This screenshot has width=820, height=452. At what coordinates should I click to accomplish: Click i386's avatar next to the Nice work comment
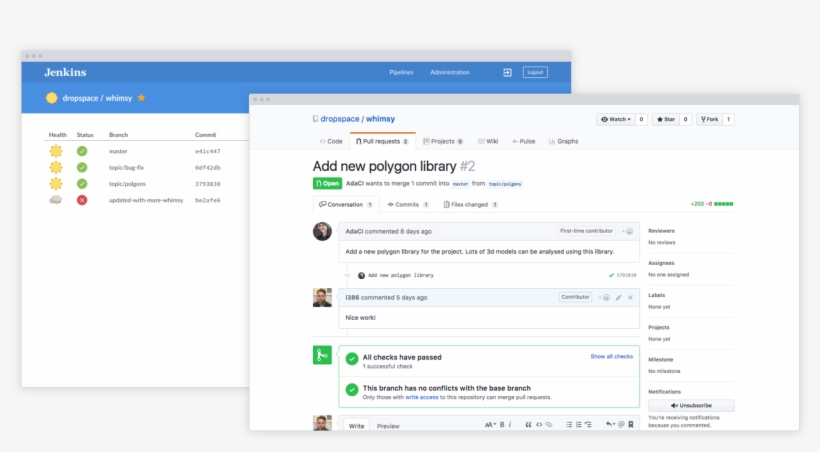pyautogui.click(x=322, y=297)
